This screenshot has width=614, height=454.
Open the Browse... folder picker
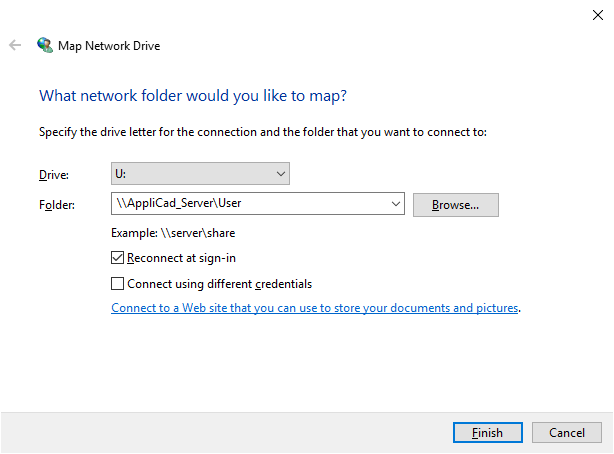tap(456, 205)
